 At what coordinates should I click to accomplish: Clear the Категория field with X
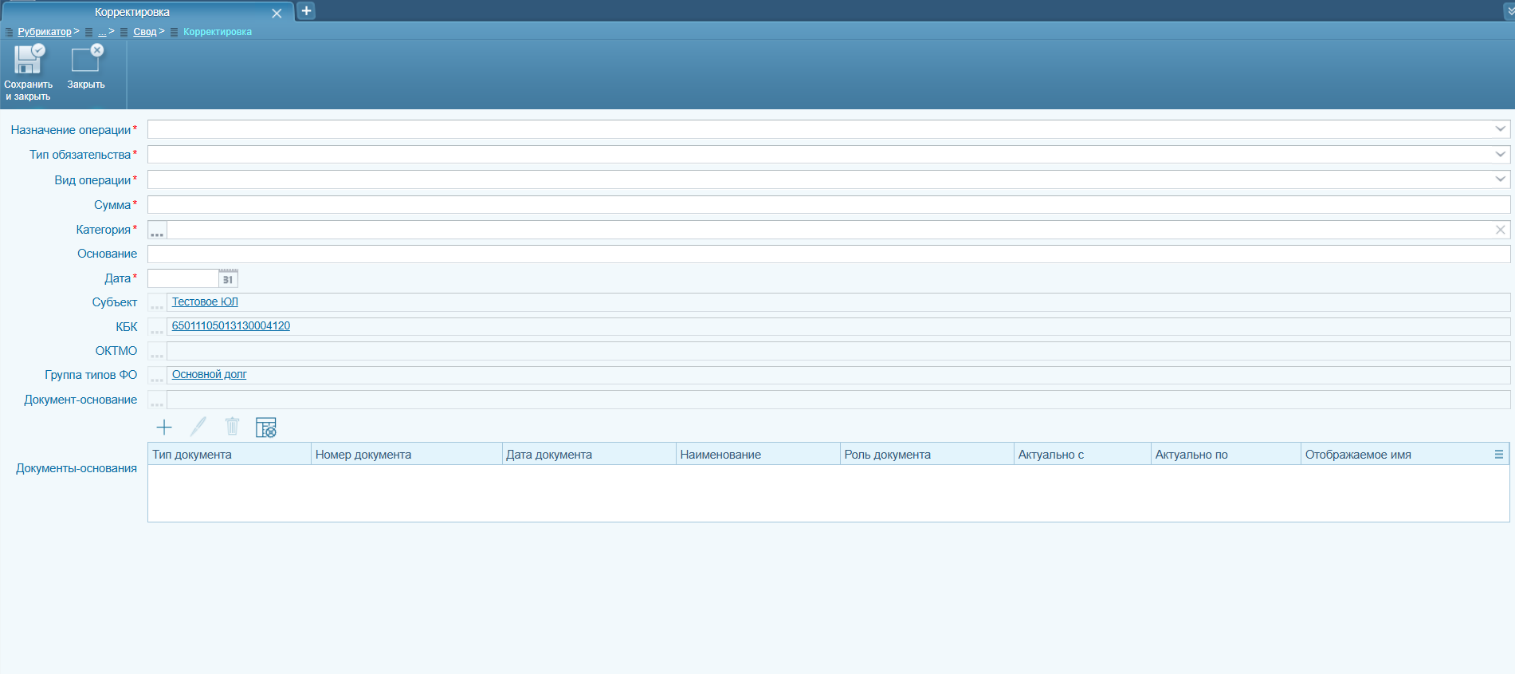click(x=1500, y=230)
